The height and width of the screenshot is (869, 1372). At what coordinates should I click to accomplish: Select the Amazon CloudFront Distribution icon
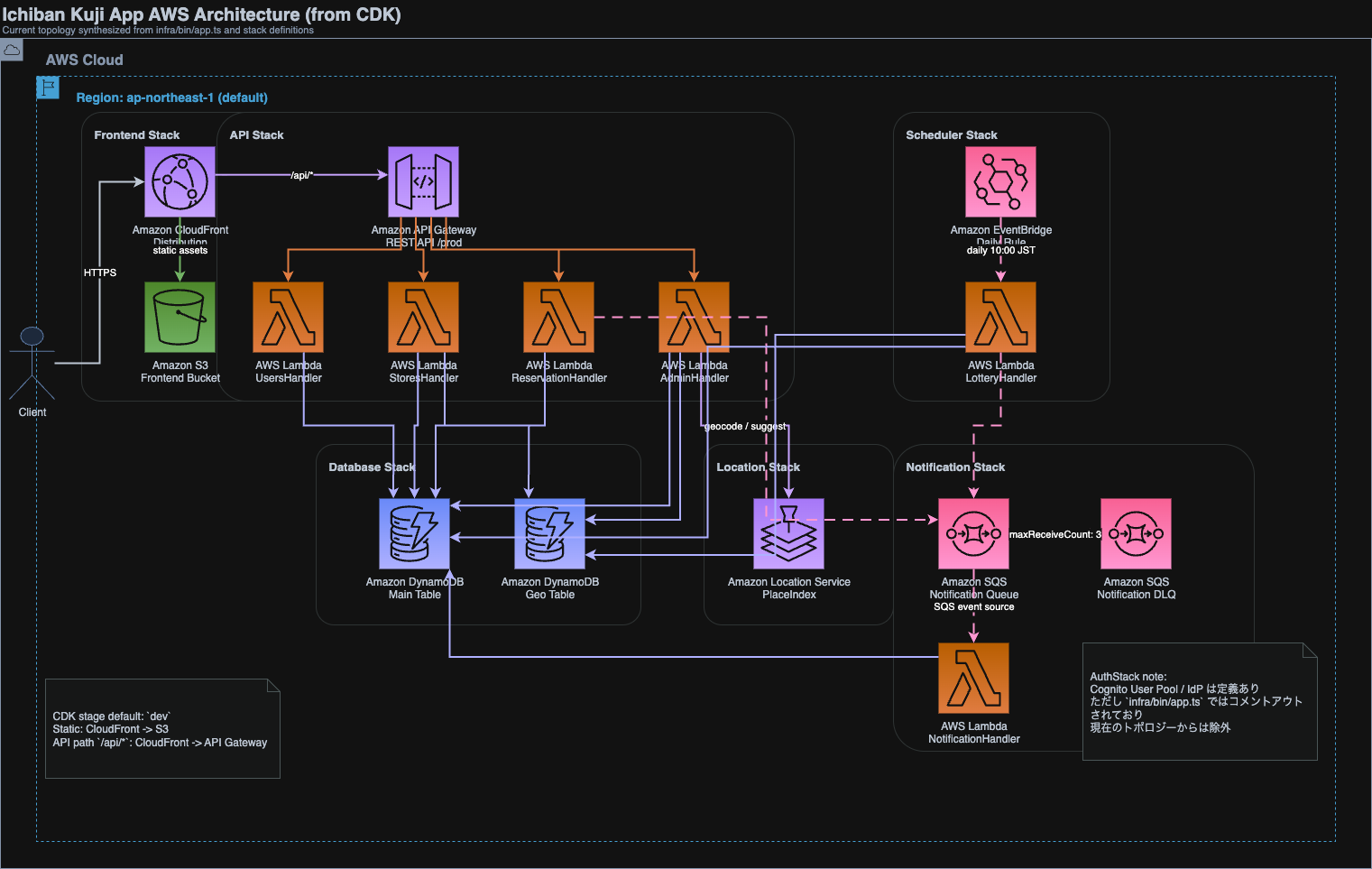click(x=180, y=181)
